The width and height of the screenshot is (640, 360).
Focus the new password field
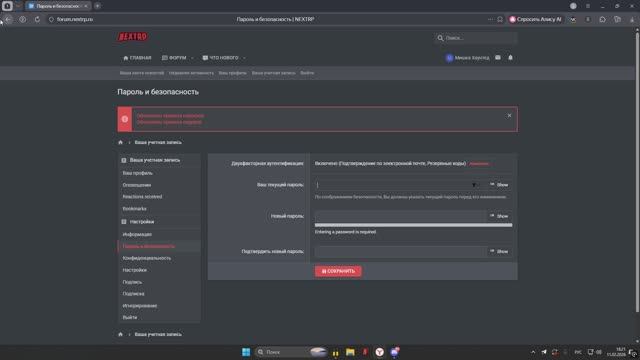point(400,216)
